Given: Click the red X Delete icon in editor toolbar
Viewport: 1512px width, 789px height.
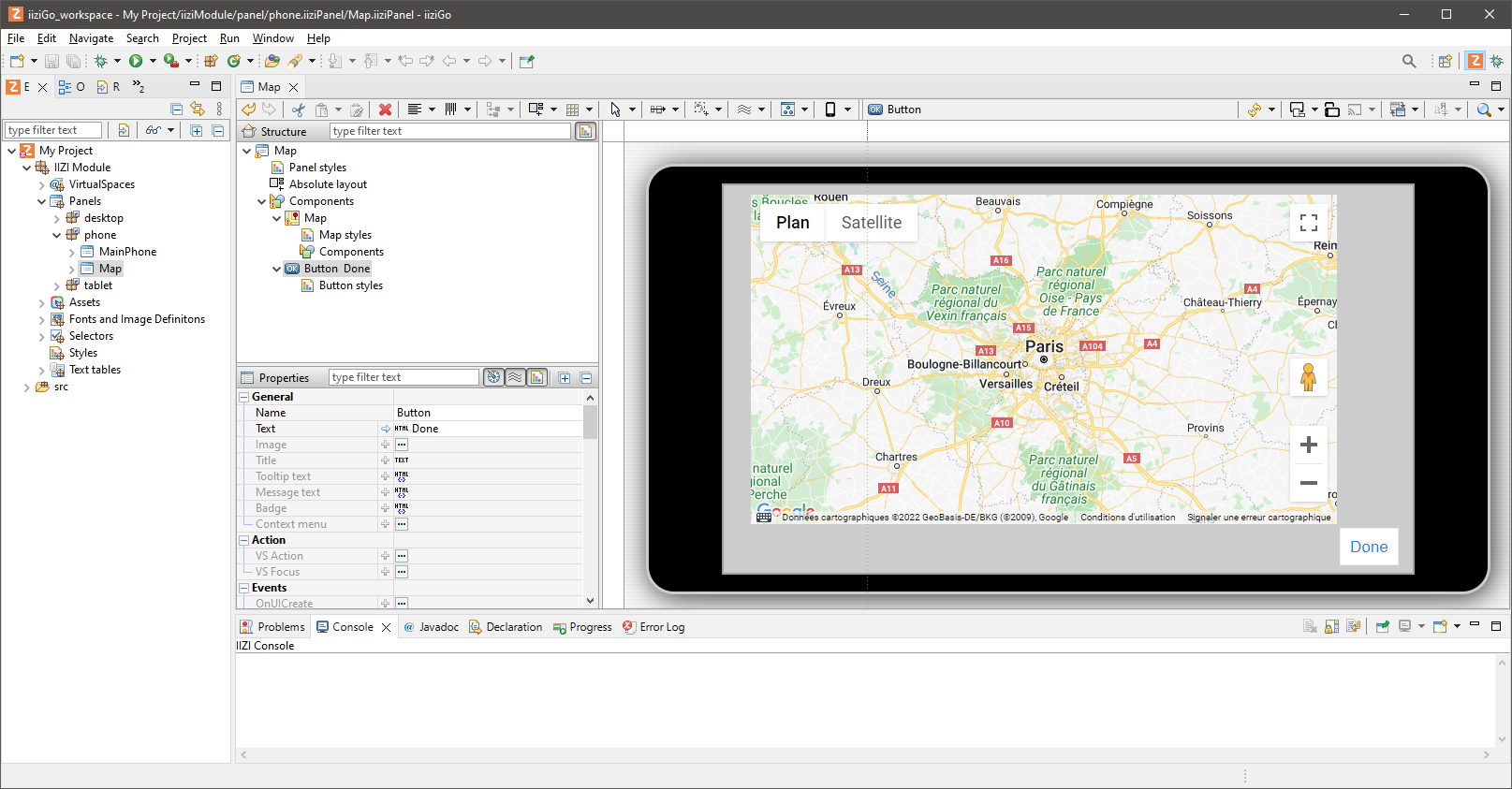Looking at the screenshot, I should (385, 110).
